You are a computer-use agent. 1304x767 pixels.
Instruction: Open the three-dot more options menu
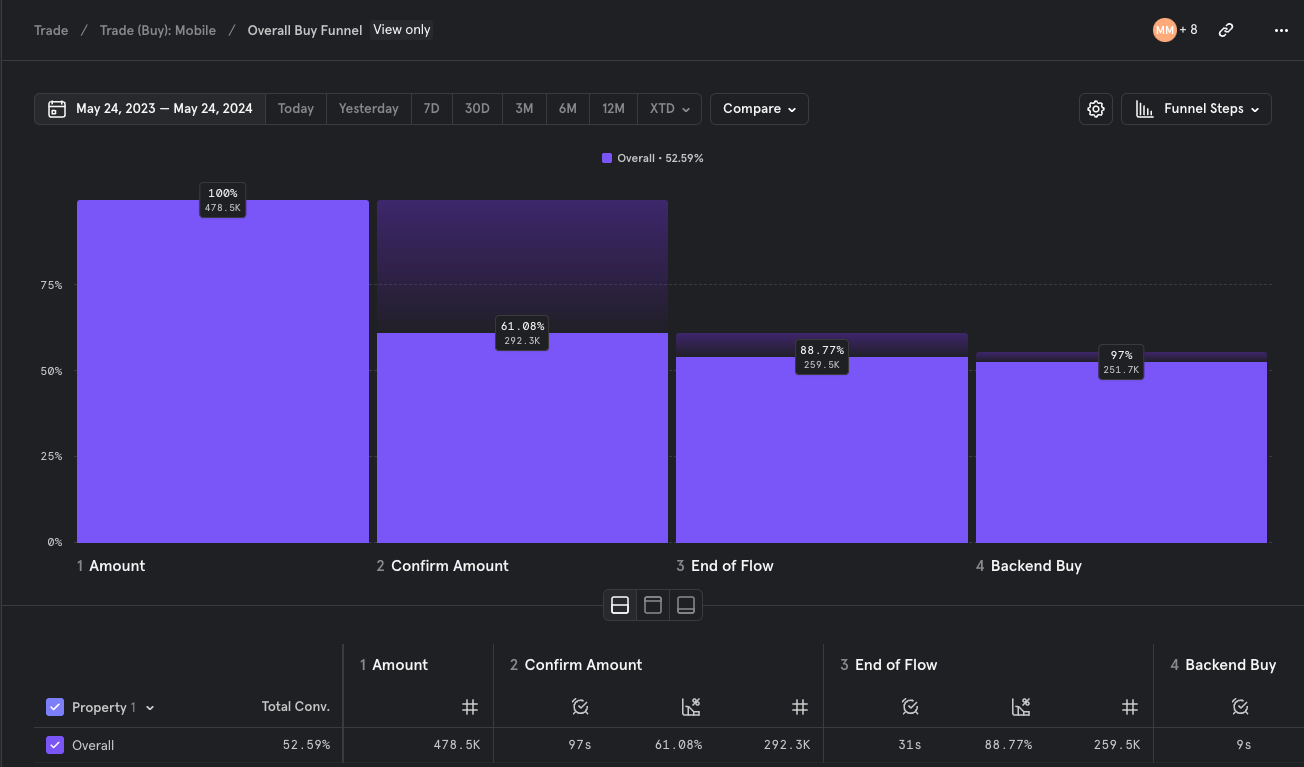tap(1281, 30)
